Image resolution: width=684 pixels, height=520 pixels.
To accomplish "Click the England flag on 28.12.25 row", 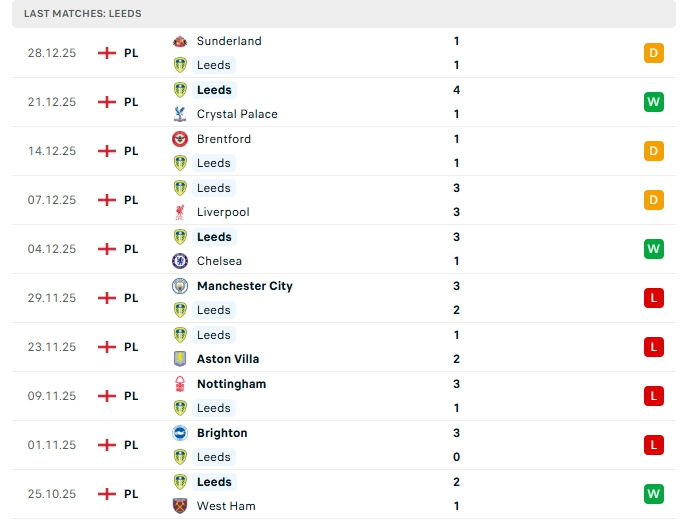I will pyautogui.click(x=107, y=53).
